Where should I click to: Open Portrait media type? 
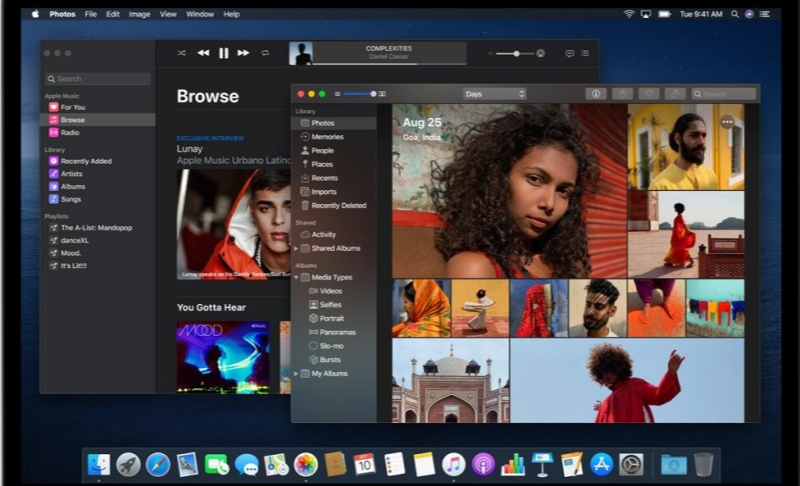point(334,319)
